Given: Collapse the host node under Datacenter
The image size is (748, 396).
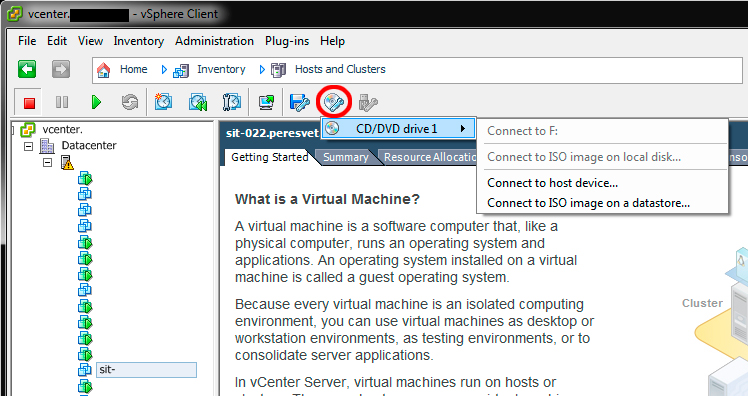Looking at the screenshot, I should point(47,163).
